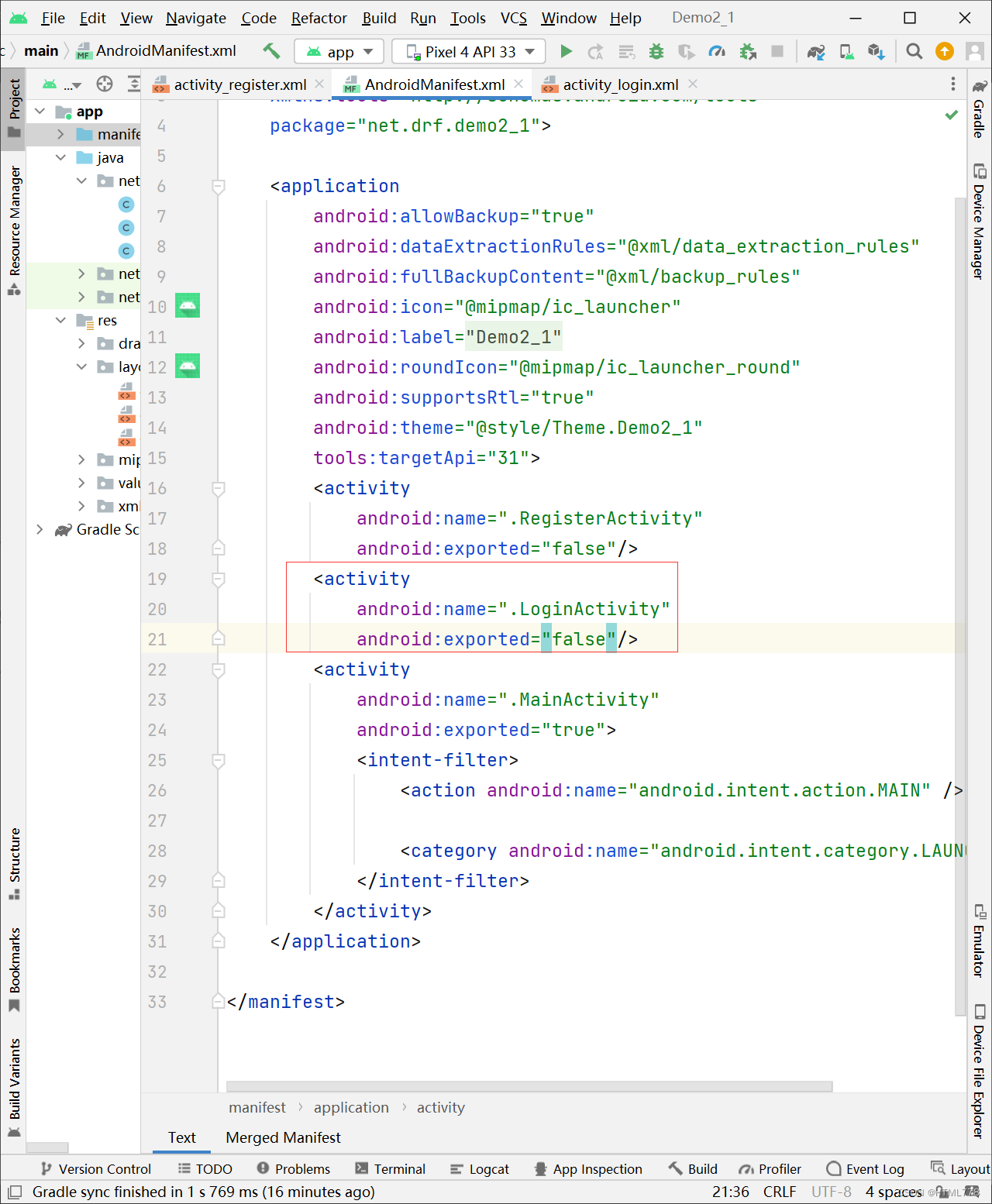992x1204 pixels.
Task: Open the Navigate menu
Action: tap(196, 18)
